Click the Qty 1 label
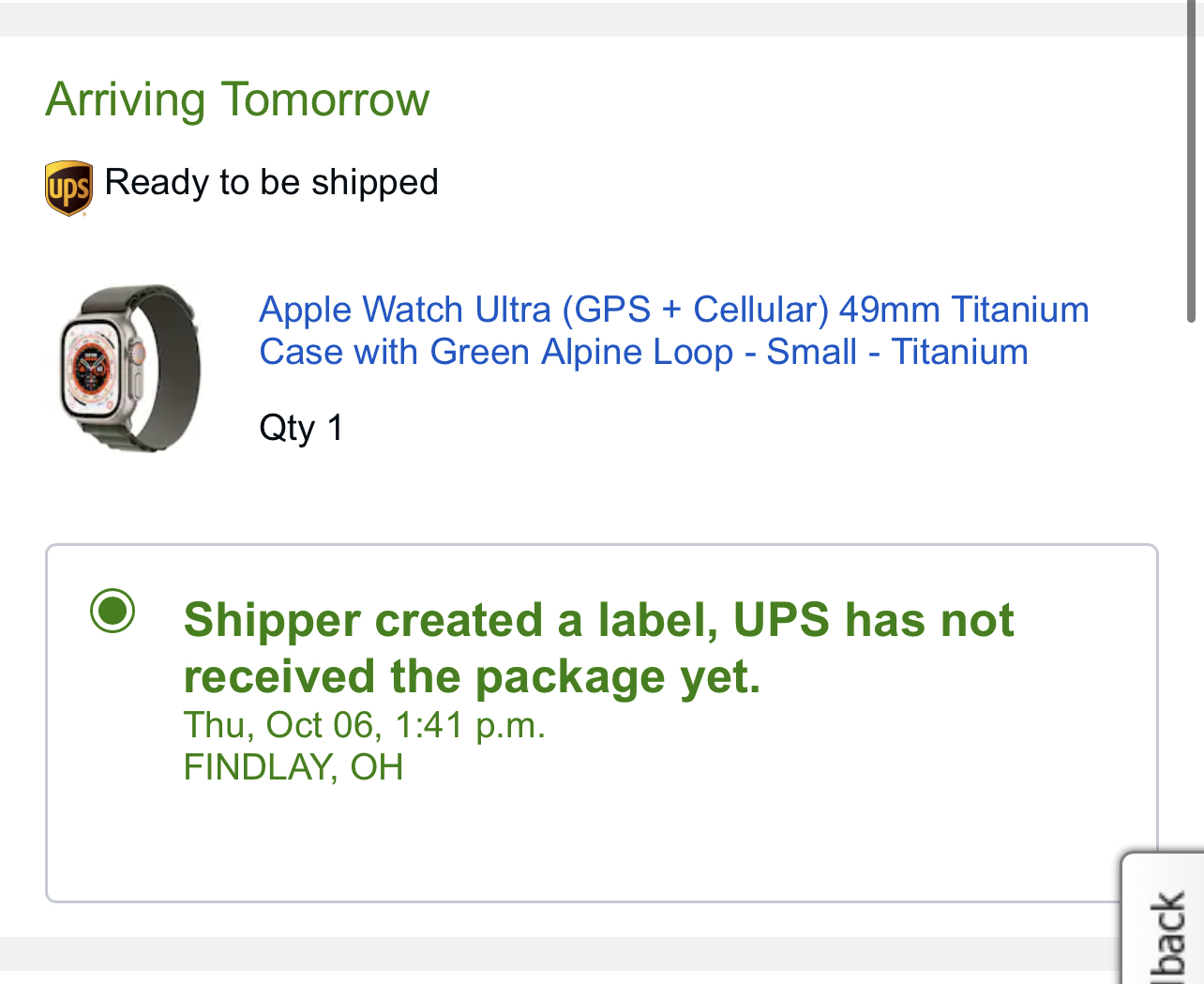Image resolution: width=1204 pixels, height=984 pixels. pyautogui.click(x=301, y=428)
